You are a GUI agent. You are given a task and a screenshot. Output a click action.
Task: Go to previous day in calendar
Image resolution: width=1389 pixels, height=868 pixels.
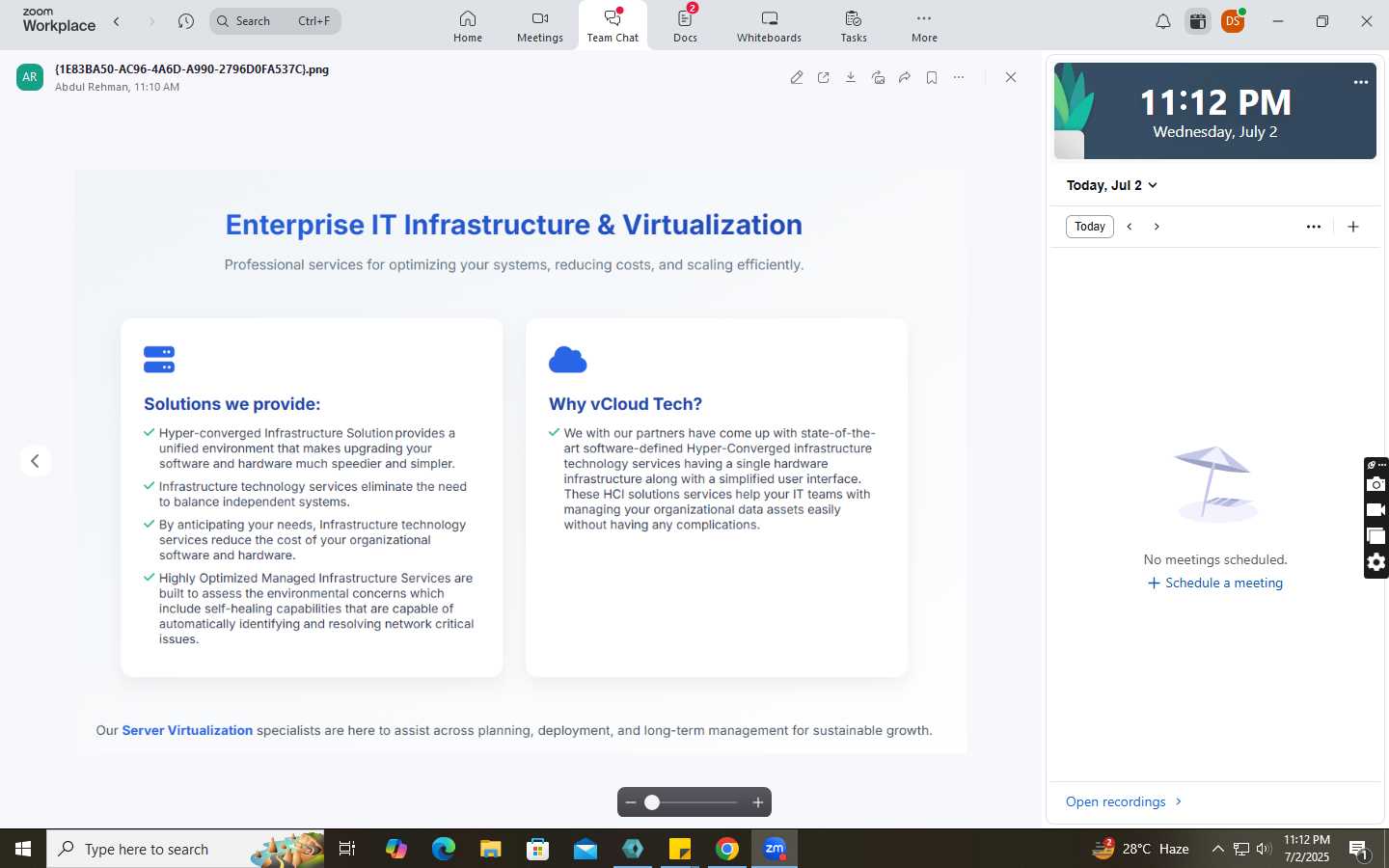(x=1130, y=227)
